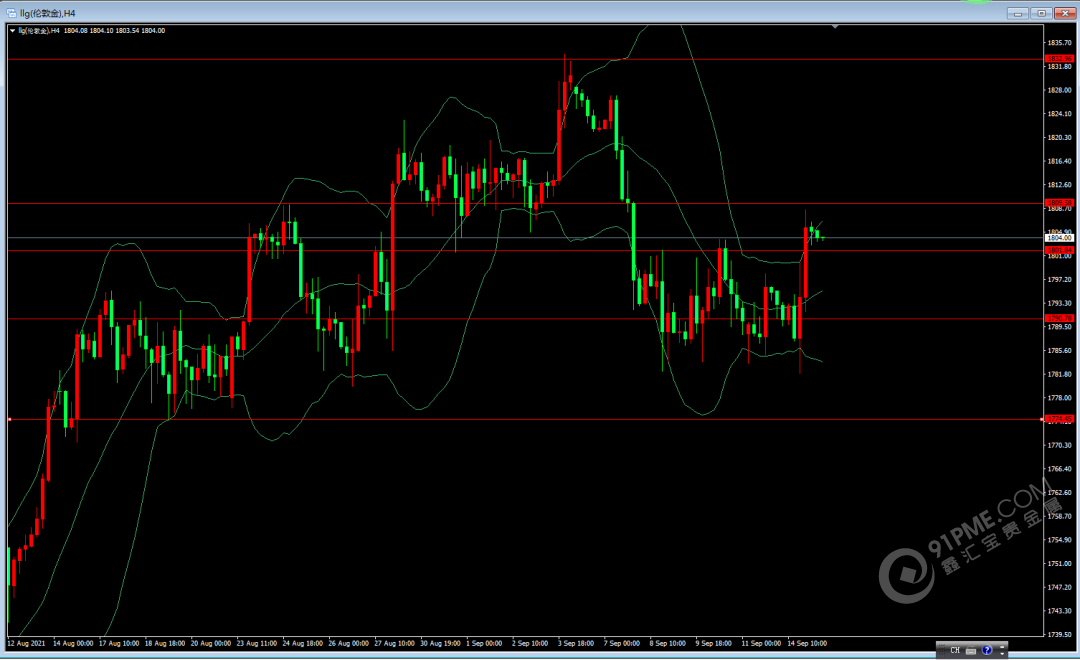Click the 1835.70 price scale label
Screen dimensions: 1080x660
tap(1059, 43)
